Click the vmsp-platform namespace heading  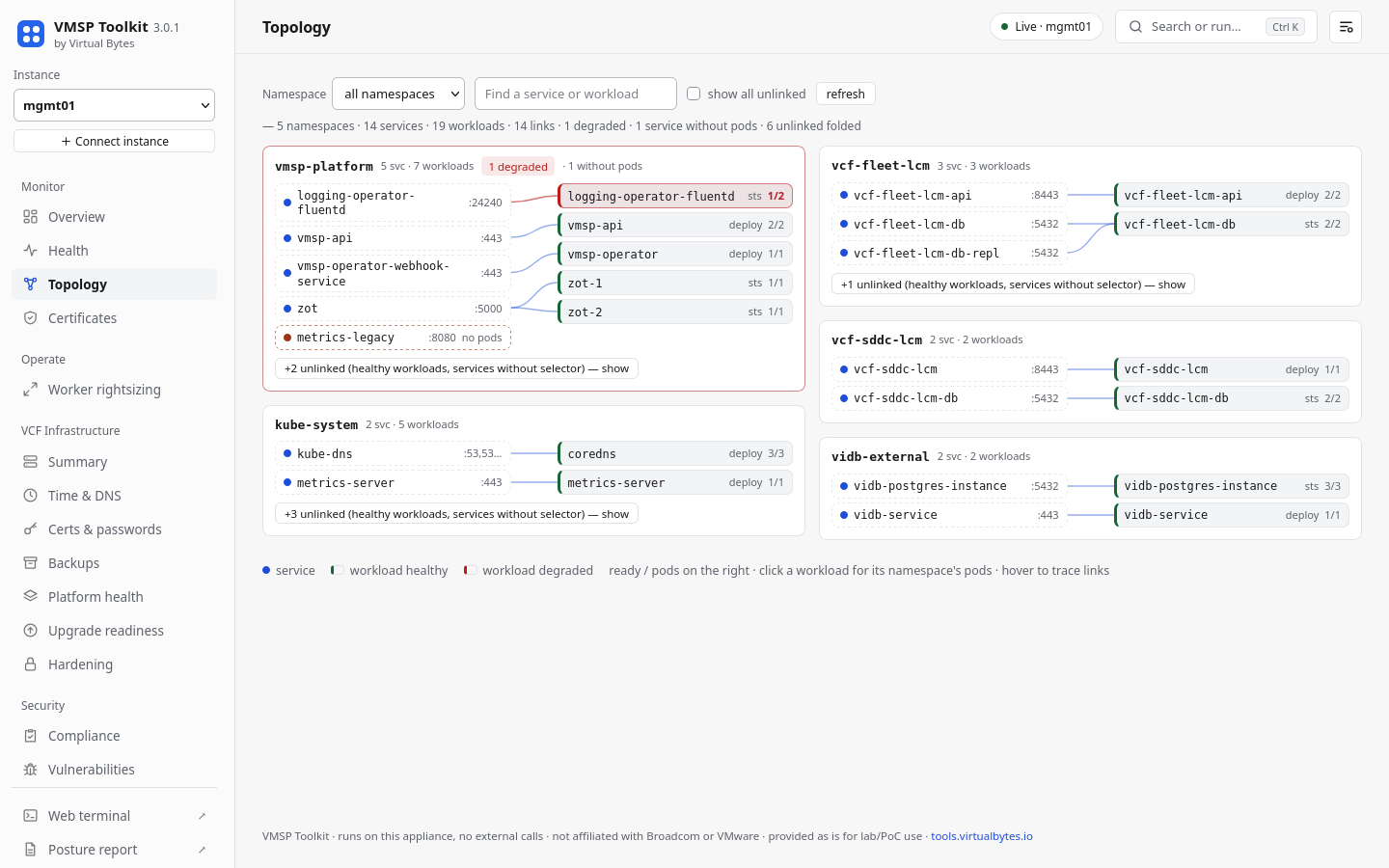(324, 166)
